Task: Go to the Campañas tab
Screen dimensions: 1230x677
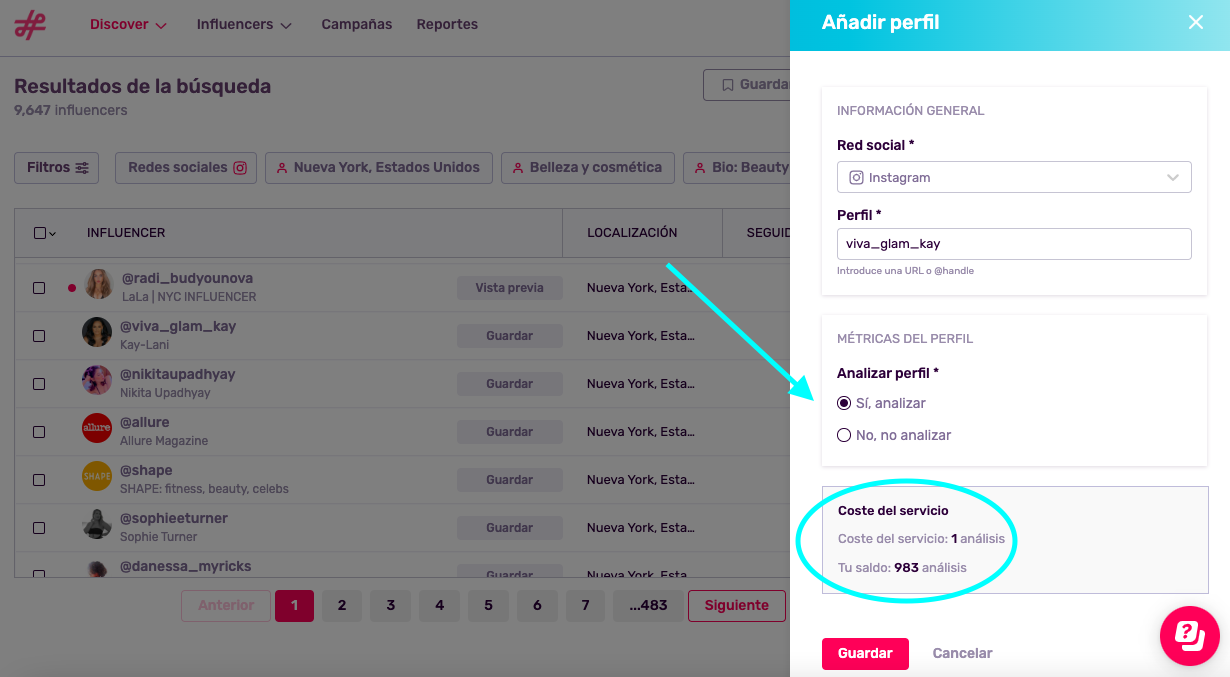Action: [x=357, y=24]
